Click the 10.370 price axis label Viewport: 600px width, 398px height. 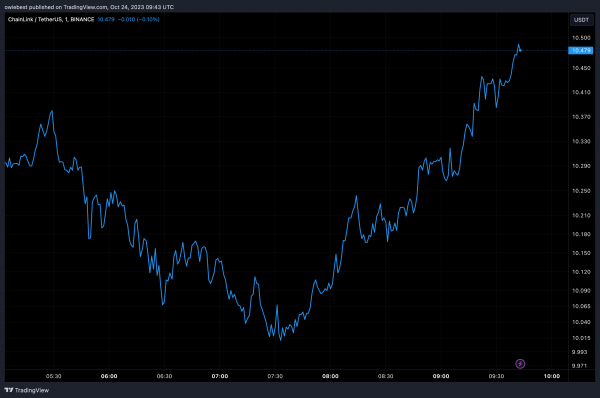[581, 117]
